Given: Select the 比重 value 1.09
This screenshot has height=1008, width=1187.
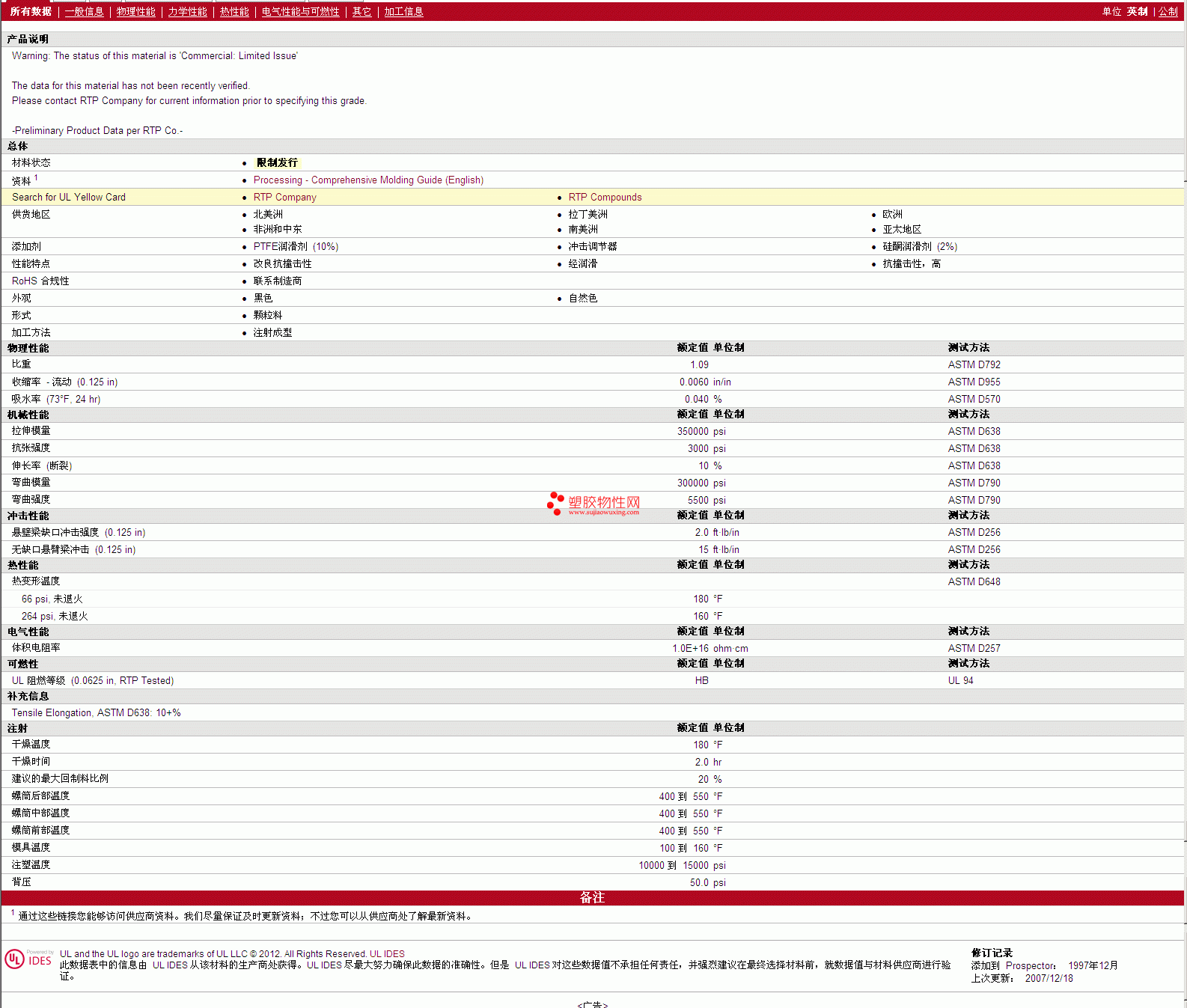Looking at the screenshot, I should point(699,365).
